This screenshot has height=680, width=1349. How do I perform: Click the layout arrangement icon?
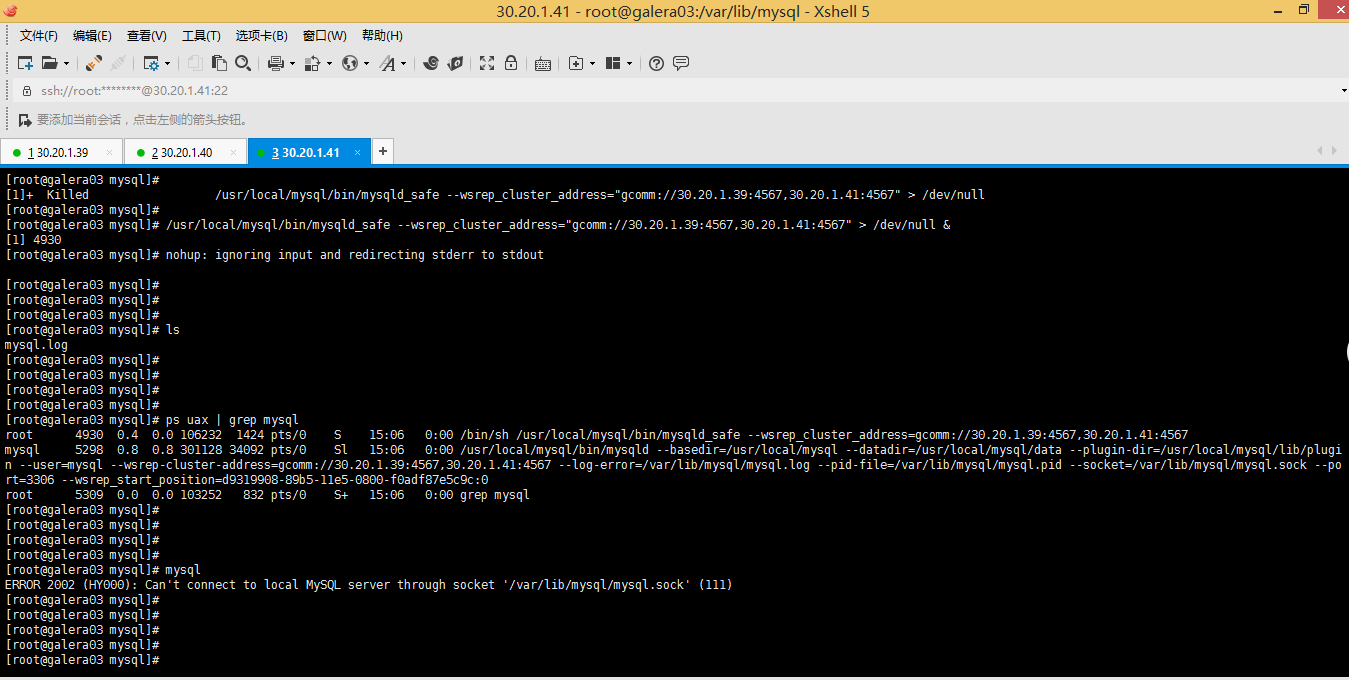613,63
